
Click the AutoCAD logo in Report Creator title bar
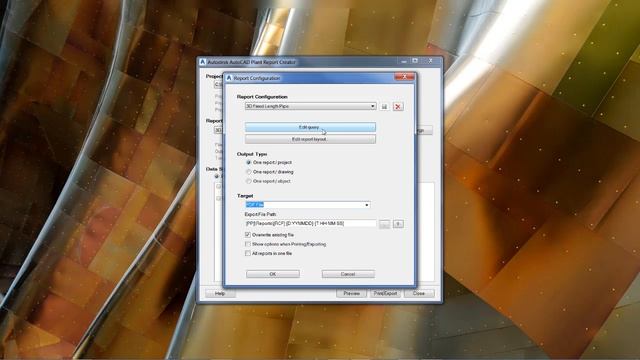click(202, 62)
